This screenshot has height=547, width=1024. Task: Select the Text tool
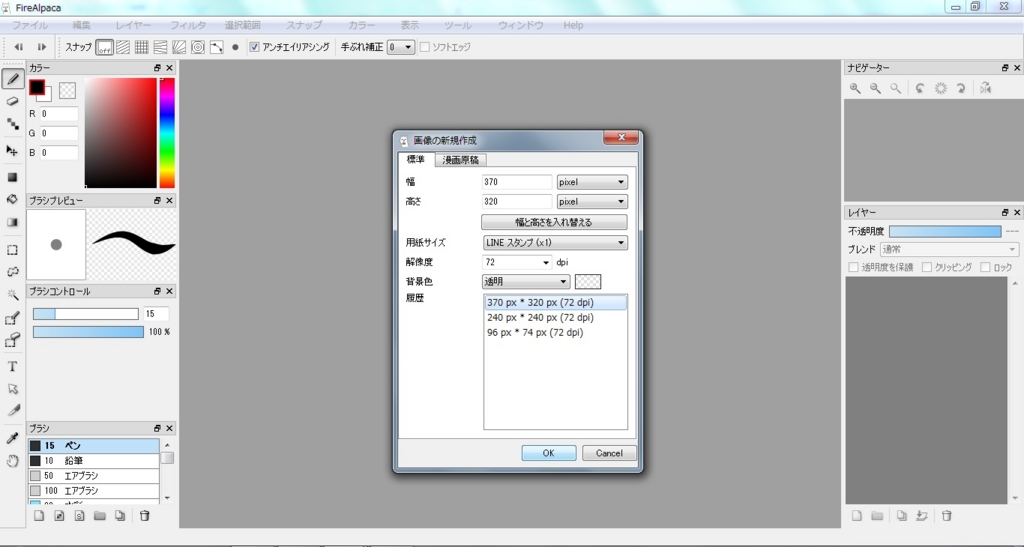pos(12,366)
